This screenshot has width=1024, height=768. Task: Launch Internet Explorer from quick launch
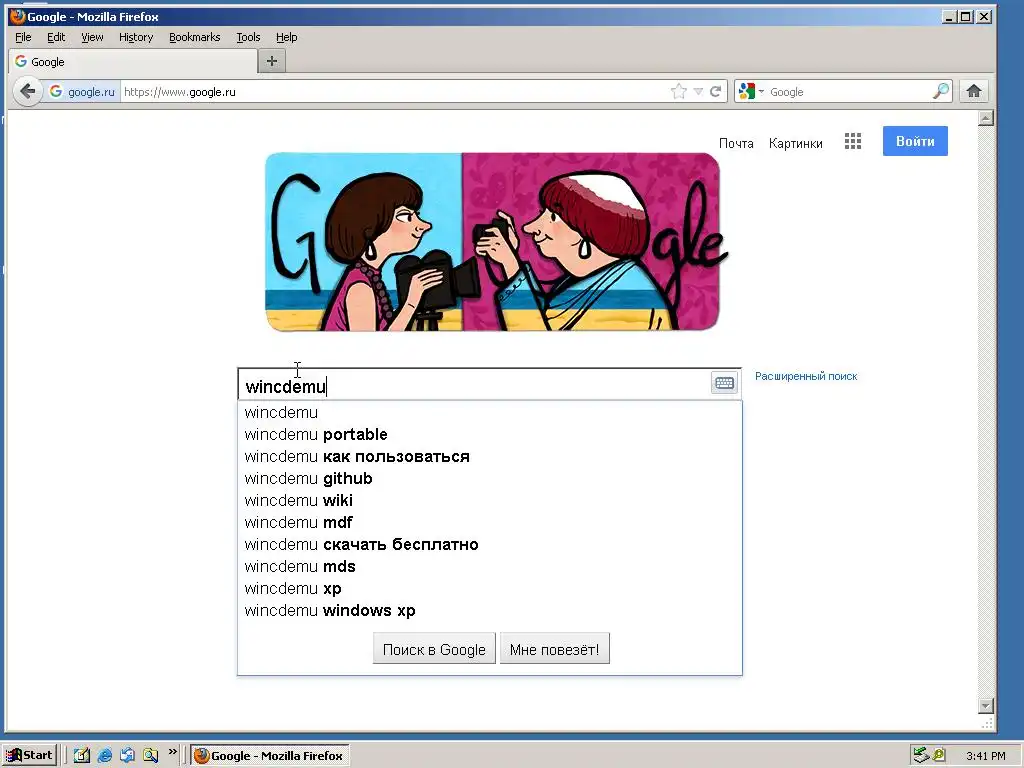click(104, 756)
